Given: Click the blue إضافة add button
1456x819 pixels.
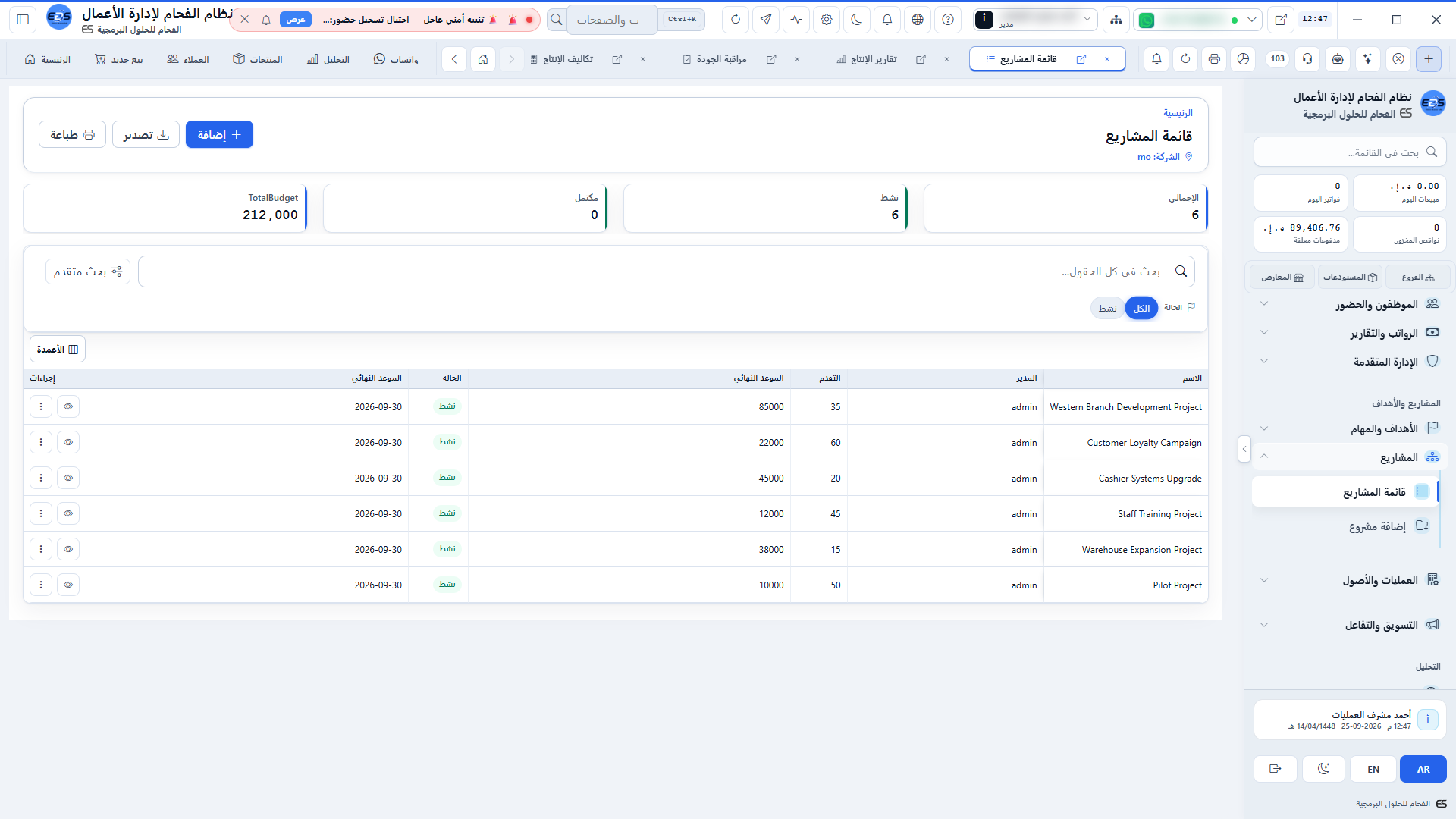Looking at the screenshot, I should click(x=219, y=135).
